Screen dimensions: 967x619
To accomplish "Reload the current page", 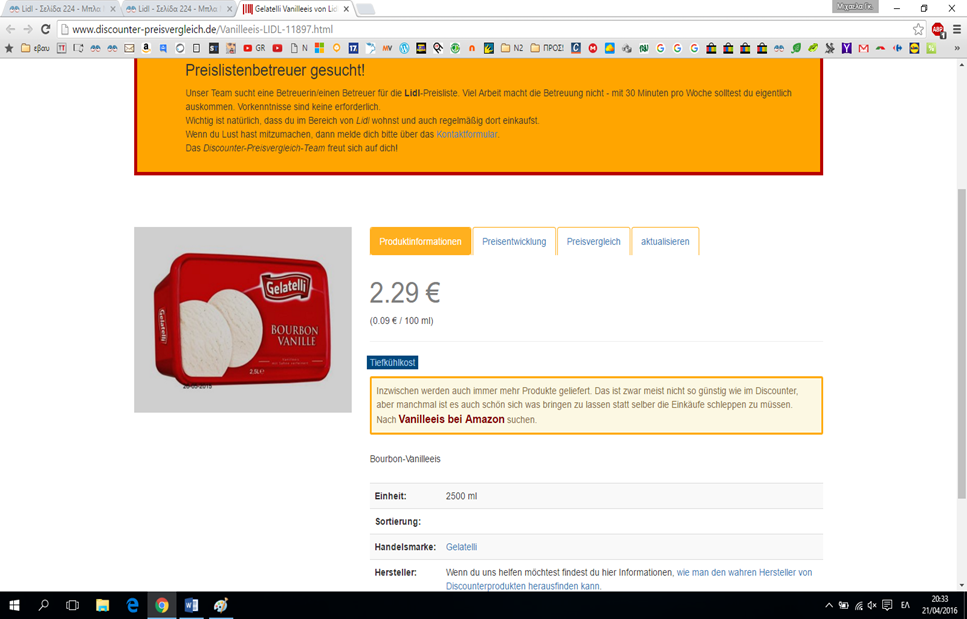I will 45,29.
